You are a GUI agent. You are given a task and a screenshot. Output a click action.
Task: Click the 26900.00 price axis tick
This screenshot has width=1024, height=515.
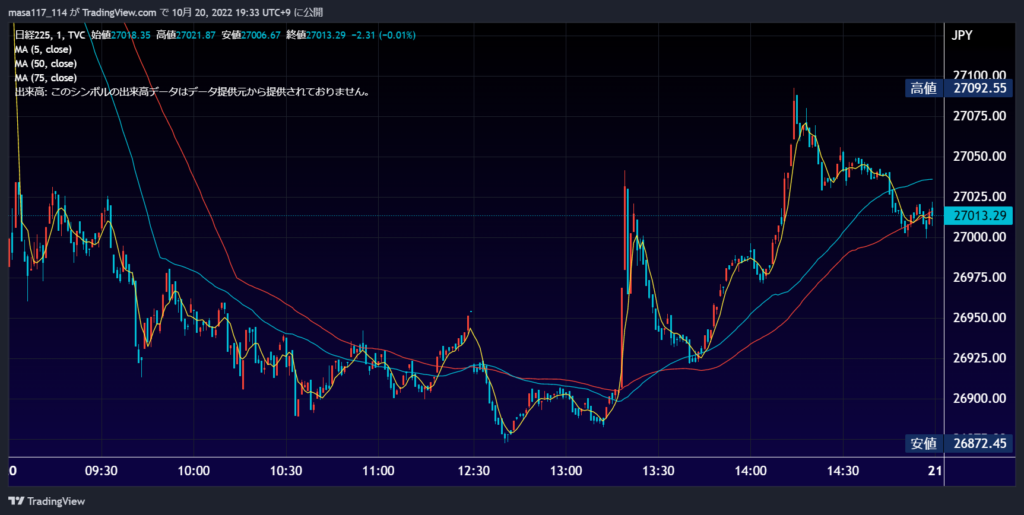(980, 399)
